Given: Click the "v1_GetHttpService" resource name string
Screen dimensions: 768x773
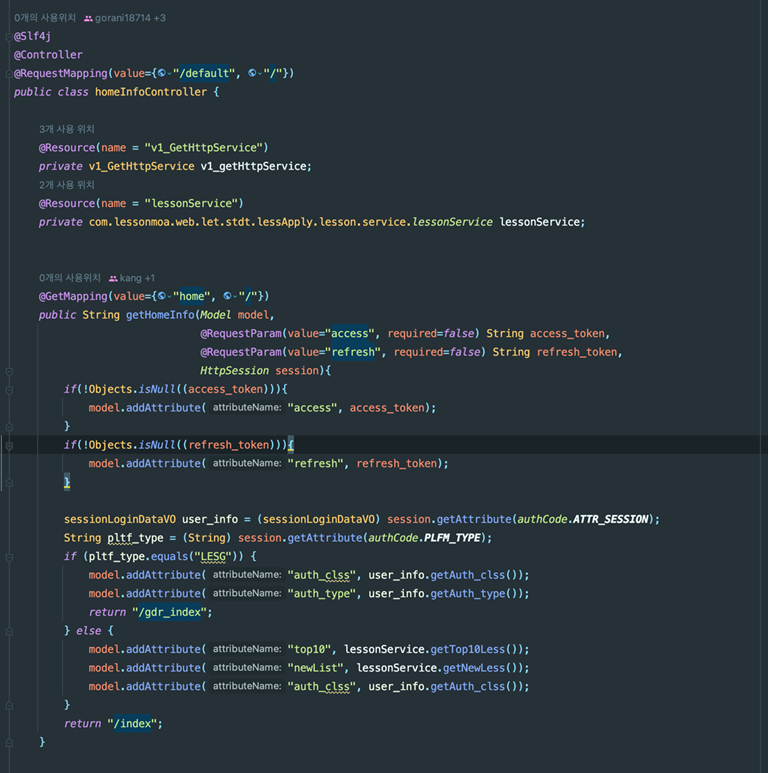Looking at the screenshot, I should 203,147.
